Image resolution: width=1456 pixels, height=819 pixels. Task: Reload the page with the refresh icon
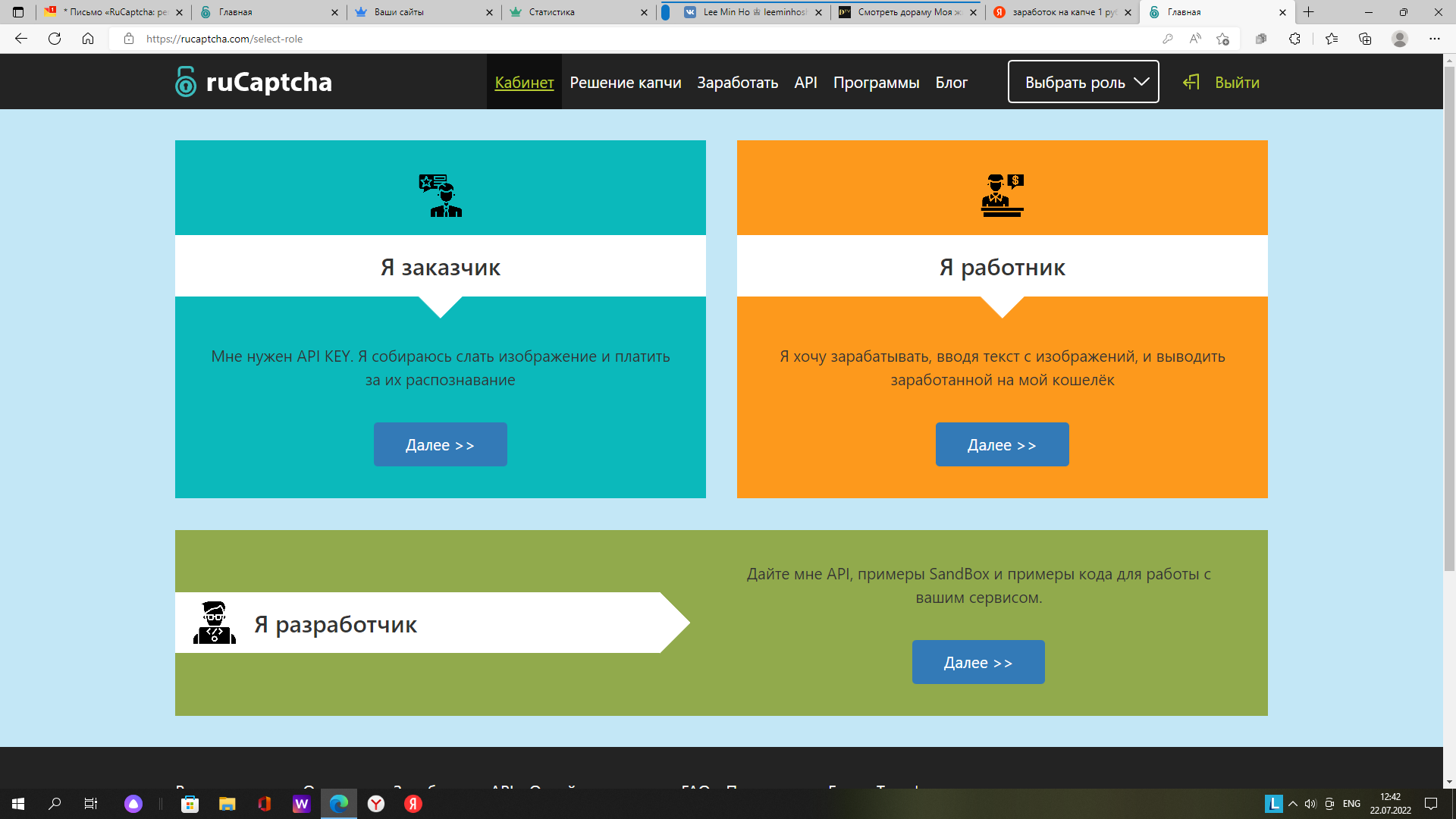click(55, 39)
